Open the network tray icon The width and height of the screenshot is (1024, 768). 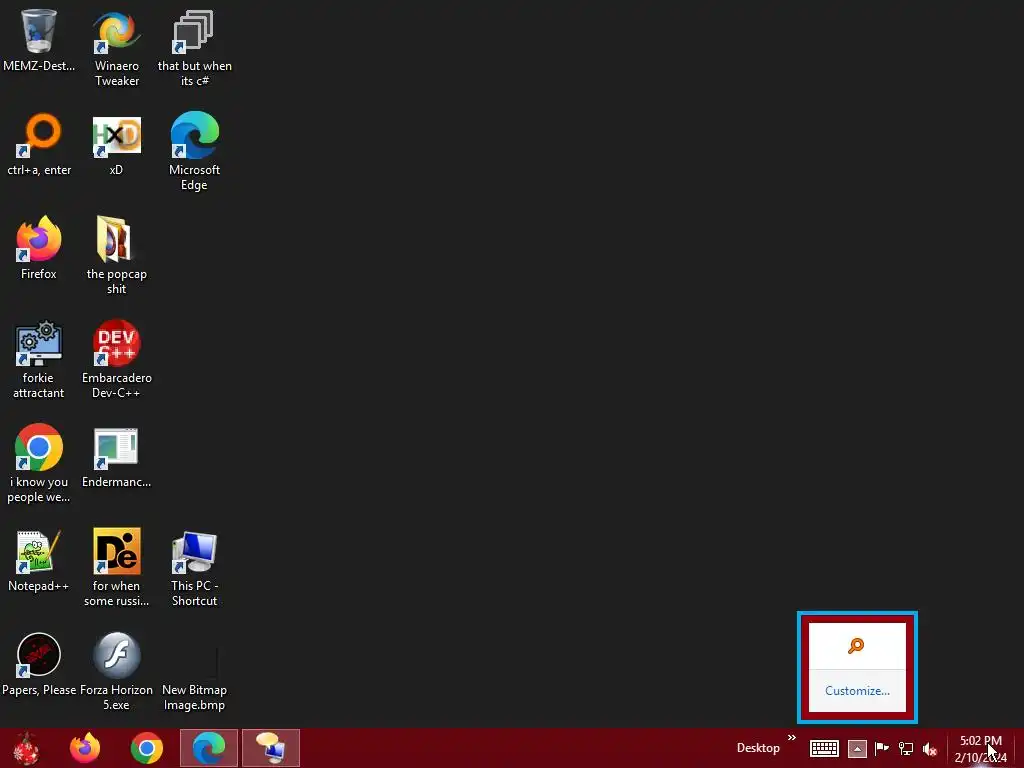906,748
